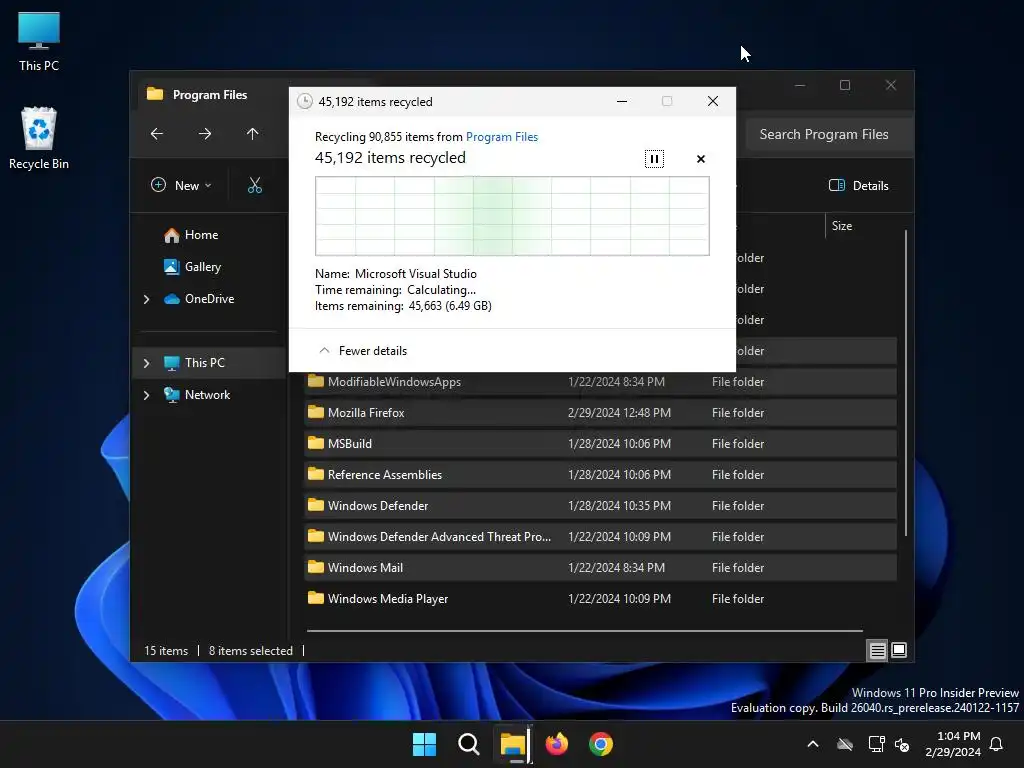Open the notifications bell
Screen dimensions: 1024x768
[x=997, y=744]
